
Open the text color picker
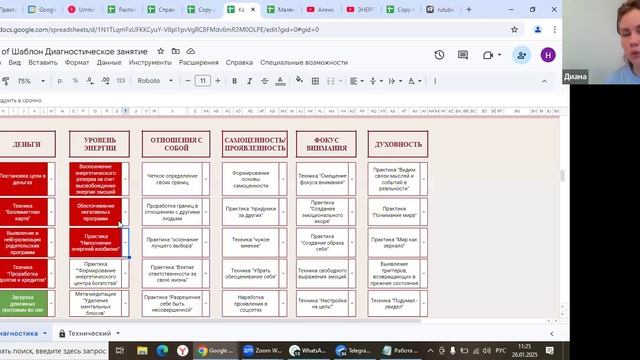[280, 81]
